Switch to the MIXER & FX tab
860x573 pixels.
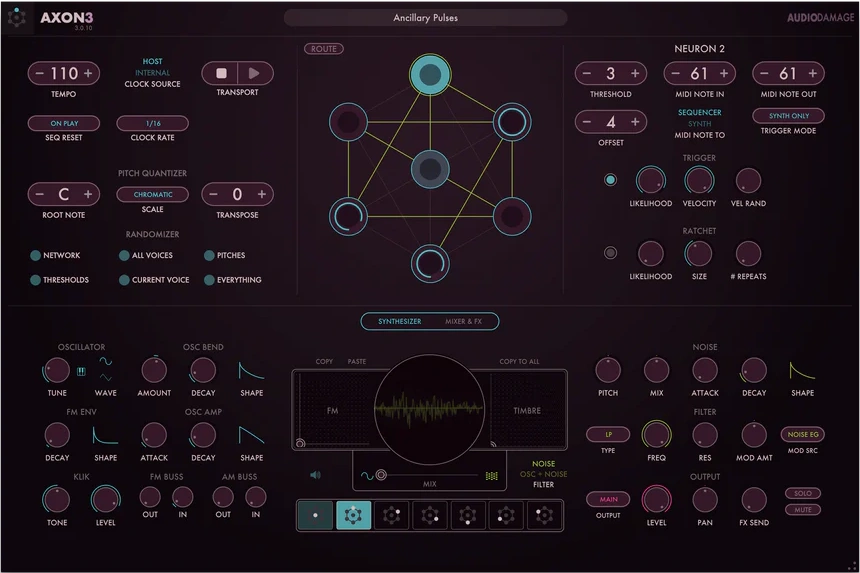pos(463,321)
